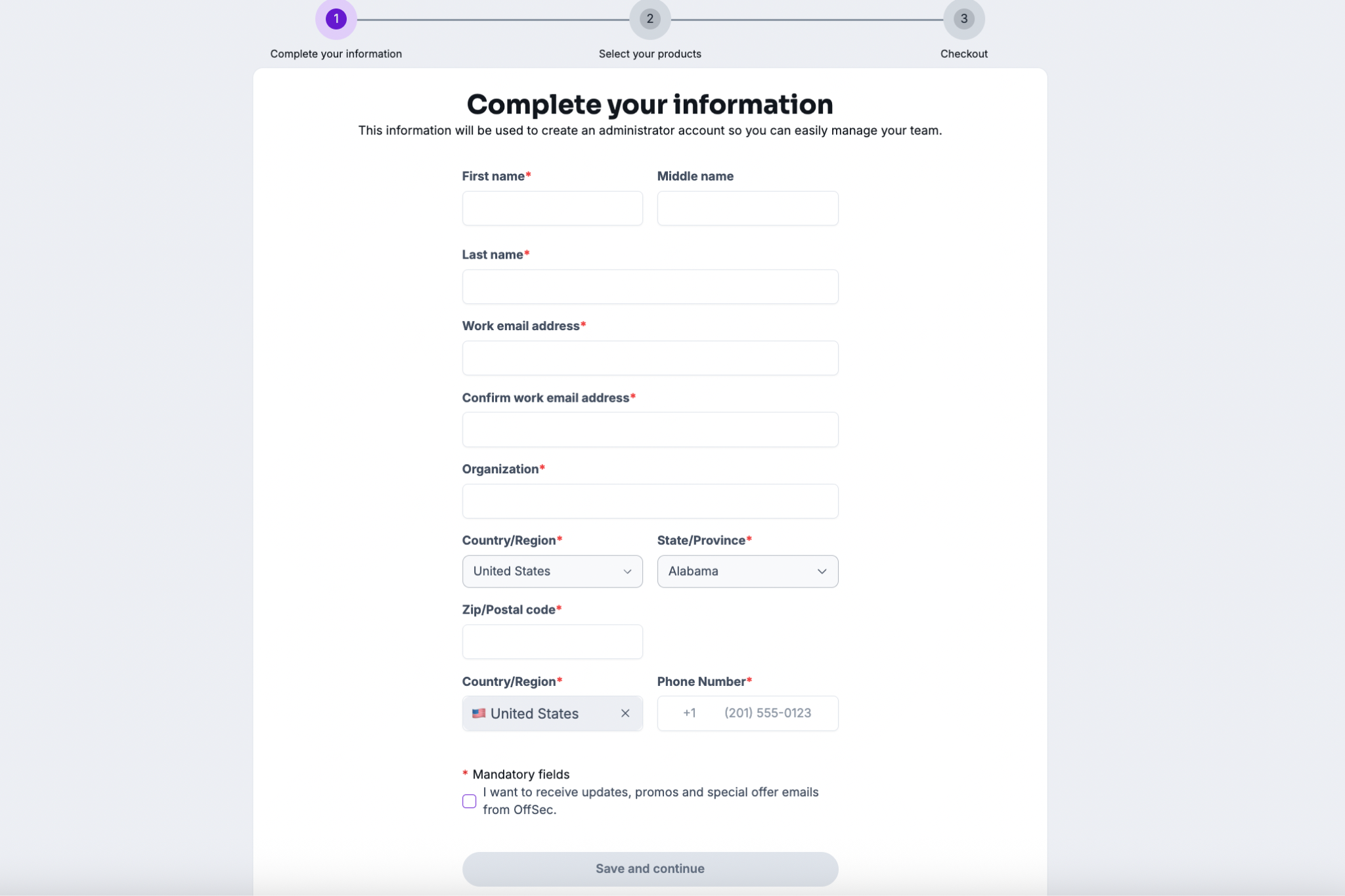Click into the Last name field
Image resolution: width=1345 pixels, height=896 pixels.
click(x=650, y=286)
